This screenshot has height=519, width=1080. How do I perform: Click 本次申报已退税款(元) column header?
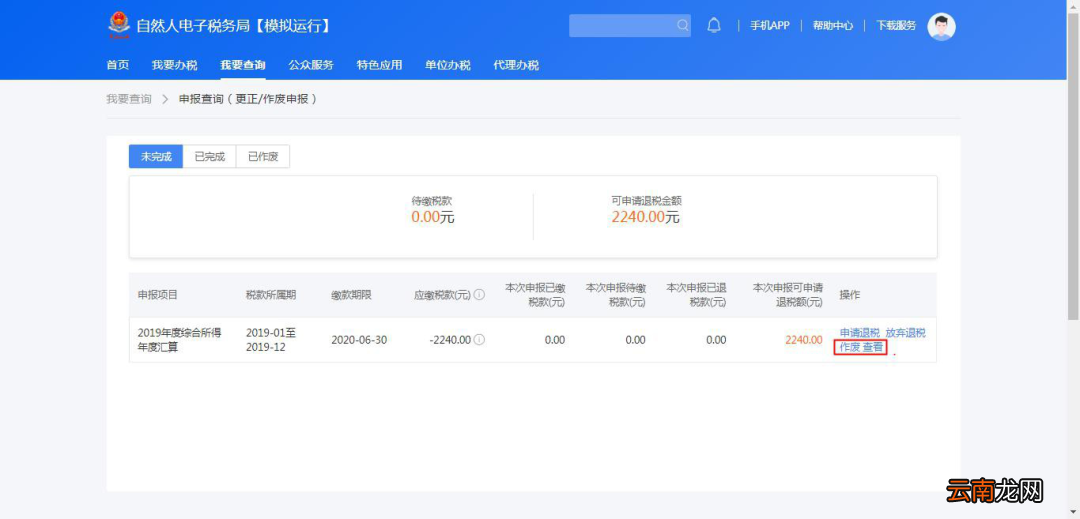coord(696,295)
